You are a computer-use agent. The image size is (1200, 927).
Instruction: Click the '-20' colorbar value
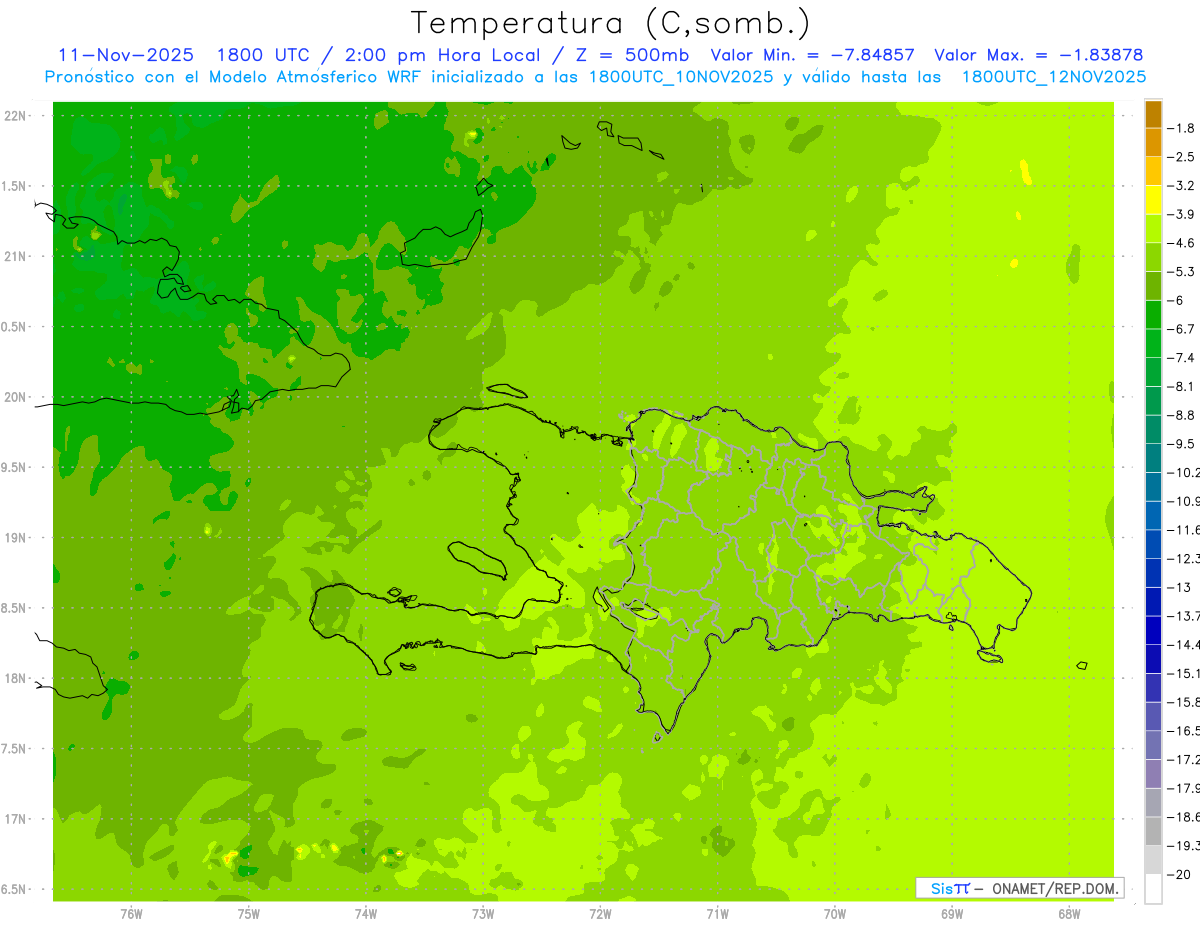1177,875
